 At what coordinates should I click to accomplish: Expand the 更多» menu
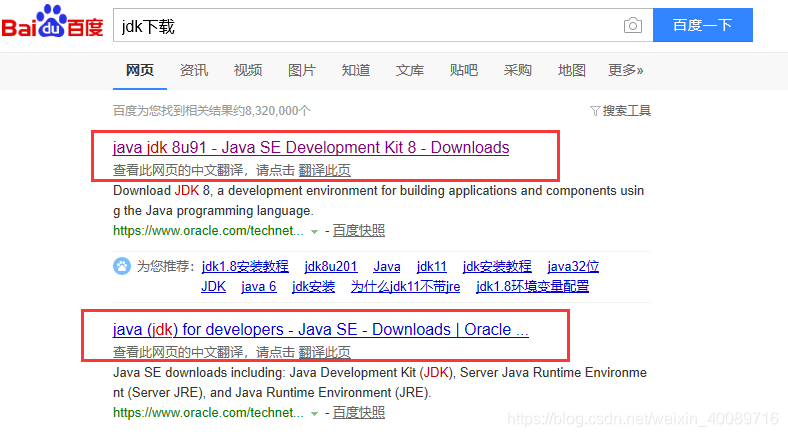pyautogui.click(x=626, y=70)
